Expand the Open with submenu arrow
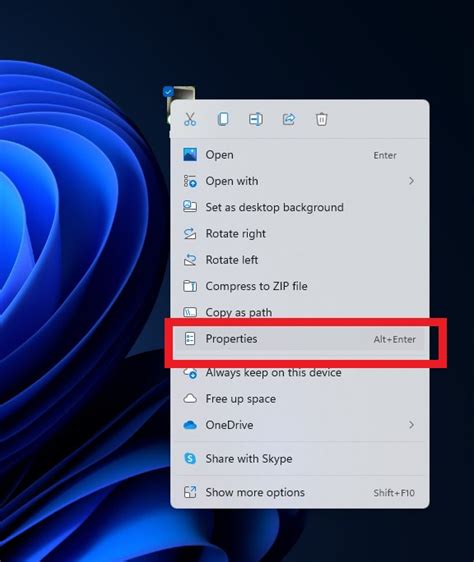This screenshot has width=474, height=562. tap(411, 181)
